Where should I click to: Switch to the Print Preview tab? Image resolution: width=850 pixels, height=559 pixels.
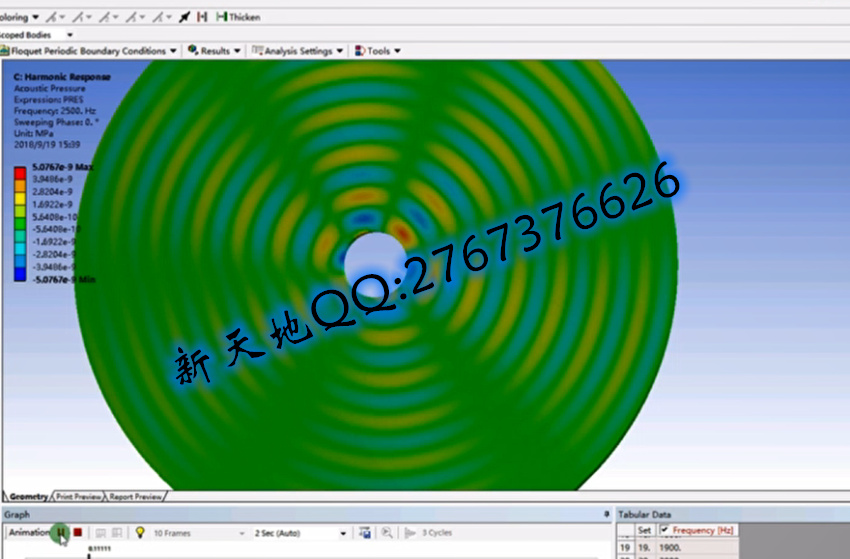79,496
